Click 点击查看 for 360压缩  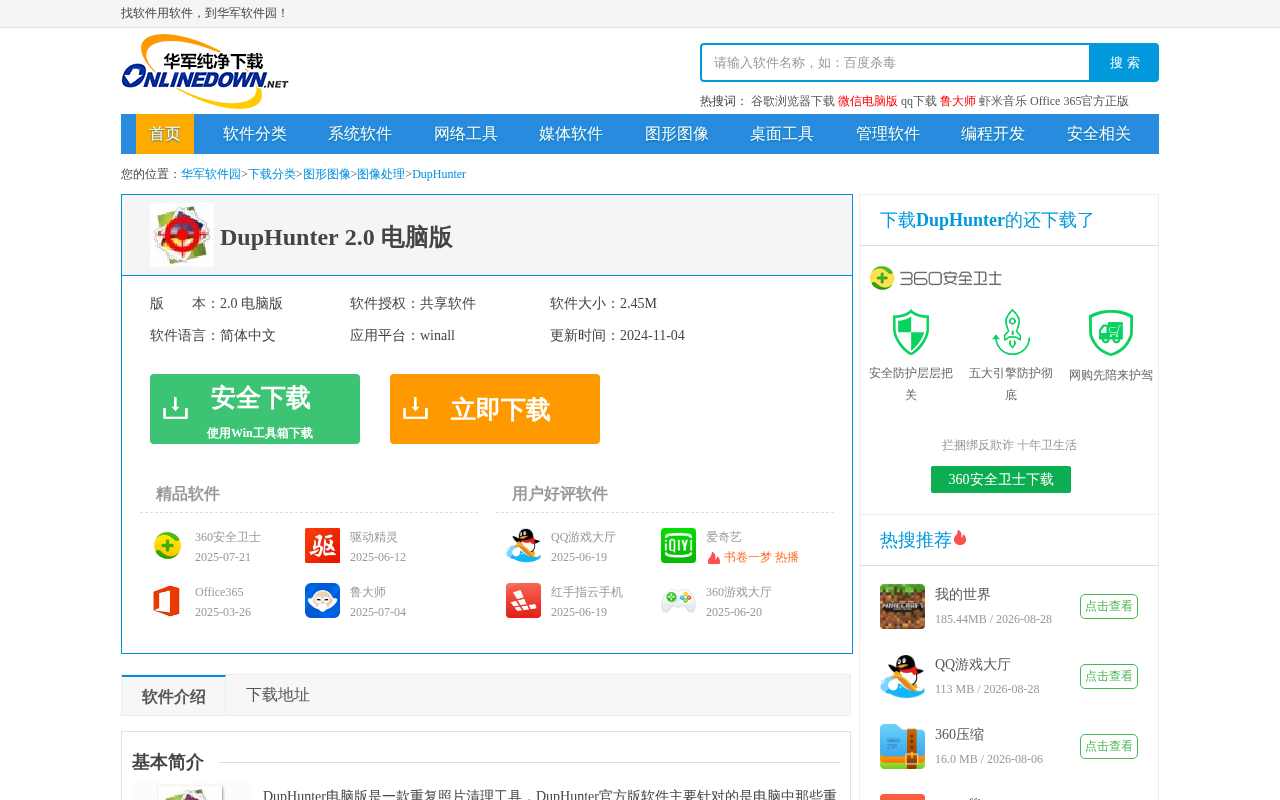tap(1109, 746)
